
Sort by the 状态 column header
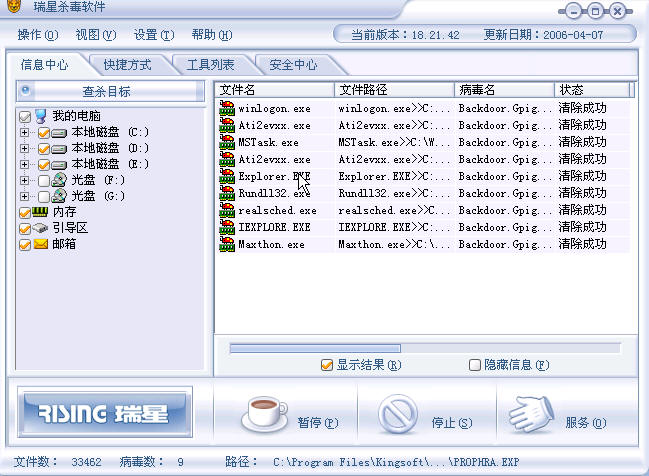(x=591, y=90)
